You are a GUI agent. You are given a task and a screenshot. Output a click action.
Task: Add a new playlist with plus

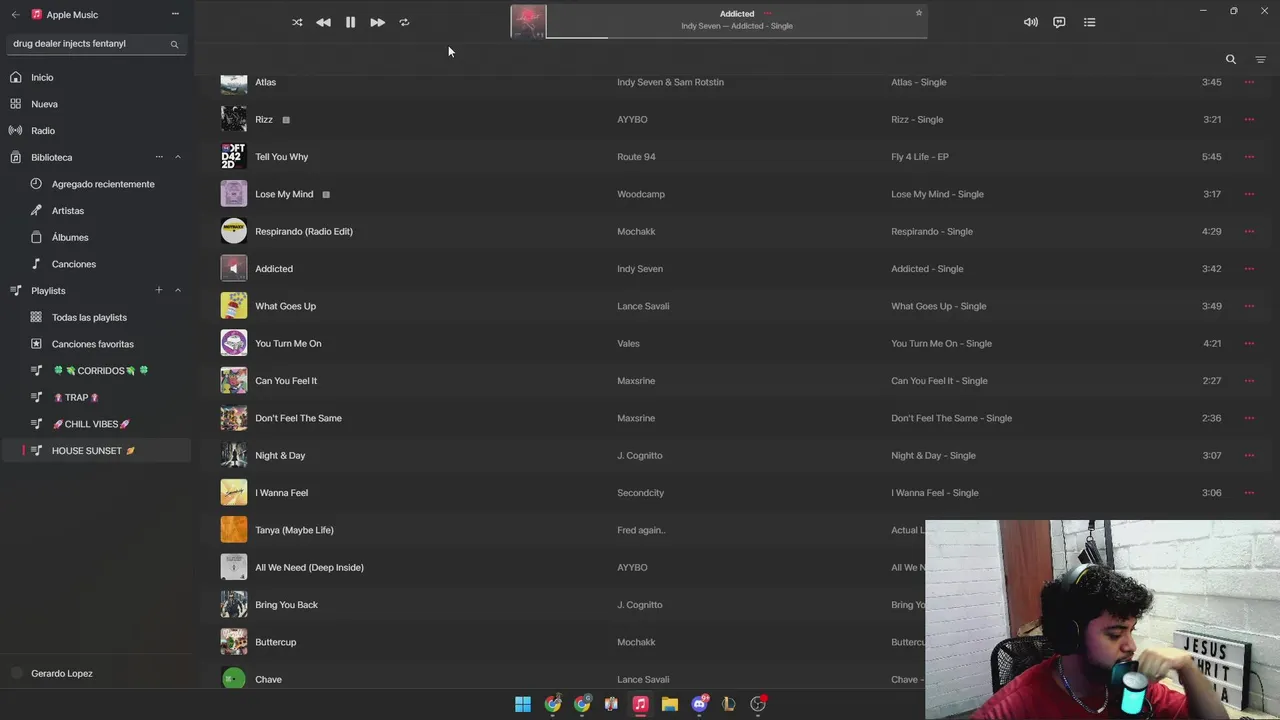[159, 290]
